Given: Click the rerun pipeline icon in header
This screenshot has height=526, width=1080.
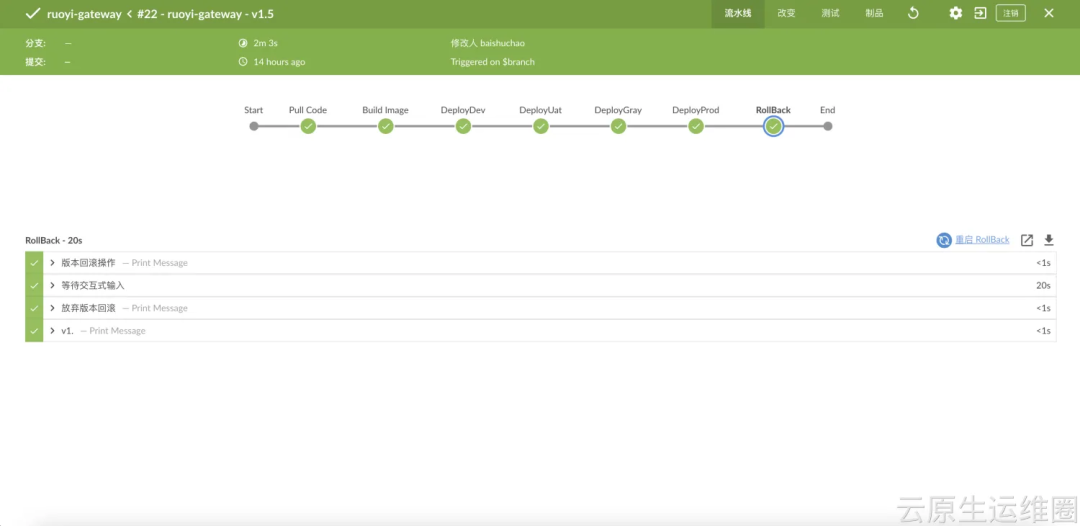Looking at the screenshot, I should (x=913, y=13).
